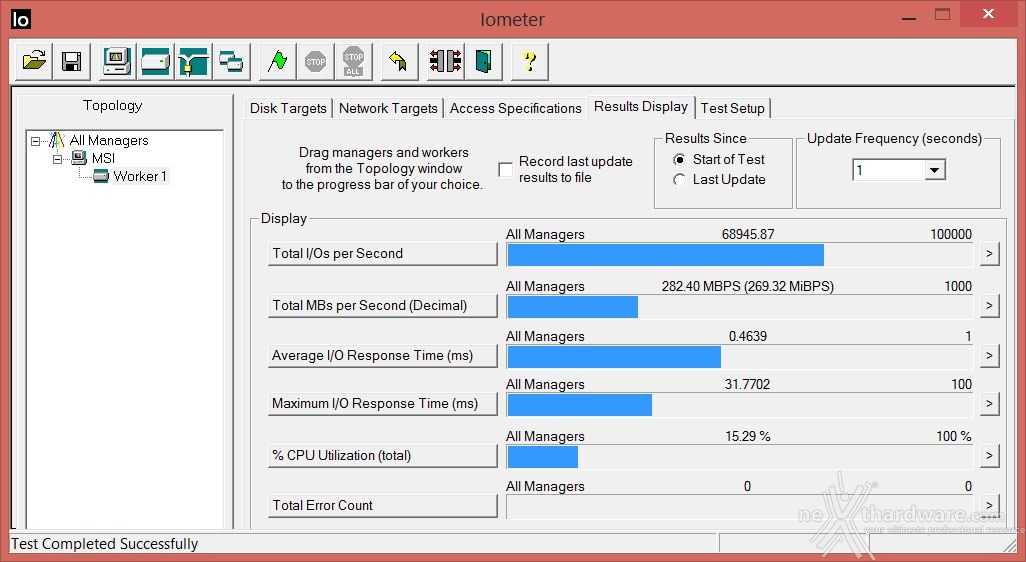This screenshot has height=562, width=1026.
Task: Open the Test Setup tab
Action: point(732,109)
